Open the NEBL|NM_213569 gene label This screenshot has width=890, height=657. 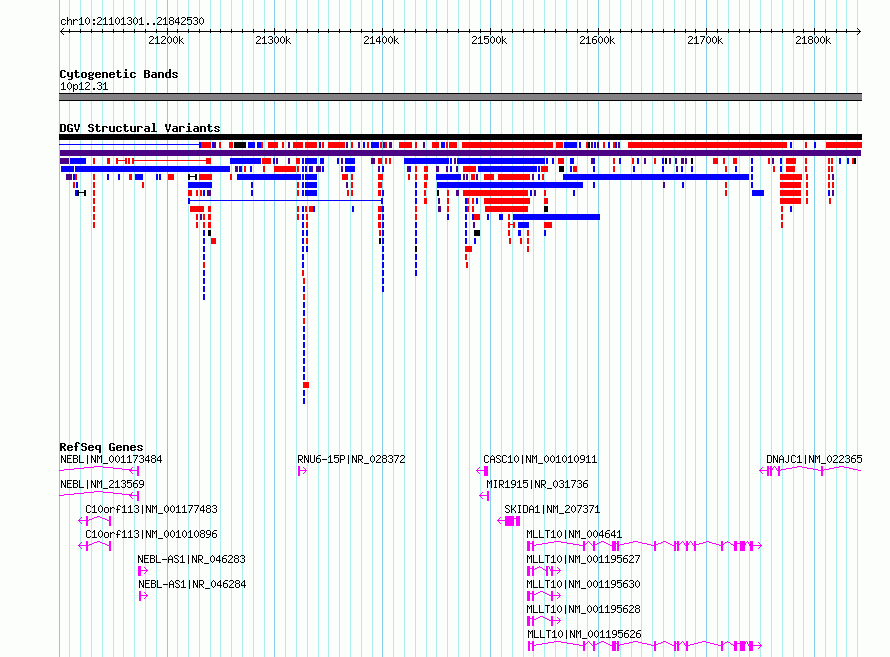coord(102,484)
